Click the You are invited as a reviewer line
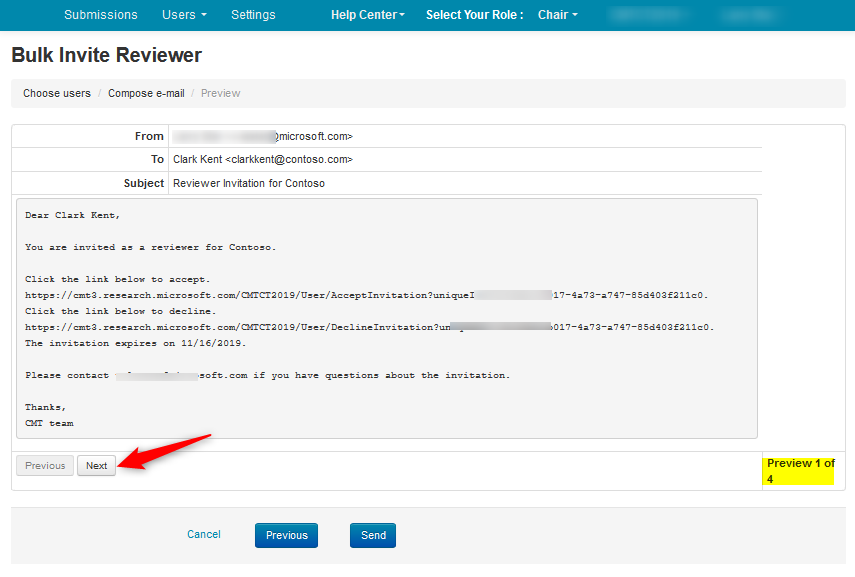This screenshot has height=577, width=855. pyautogui.click(x=150, y=247)
